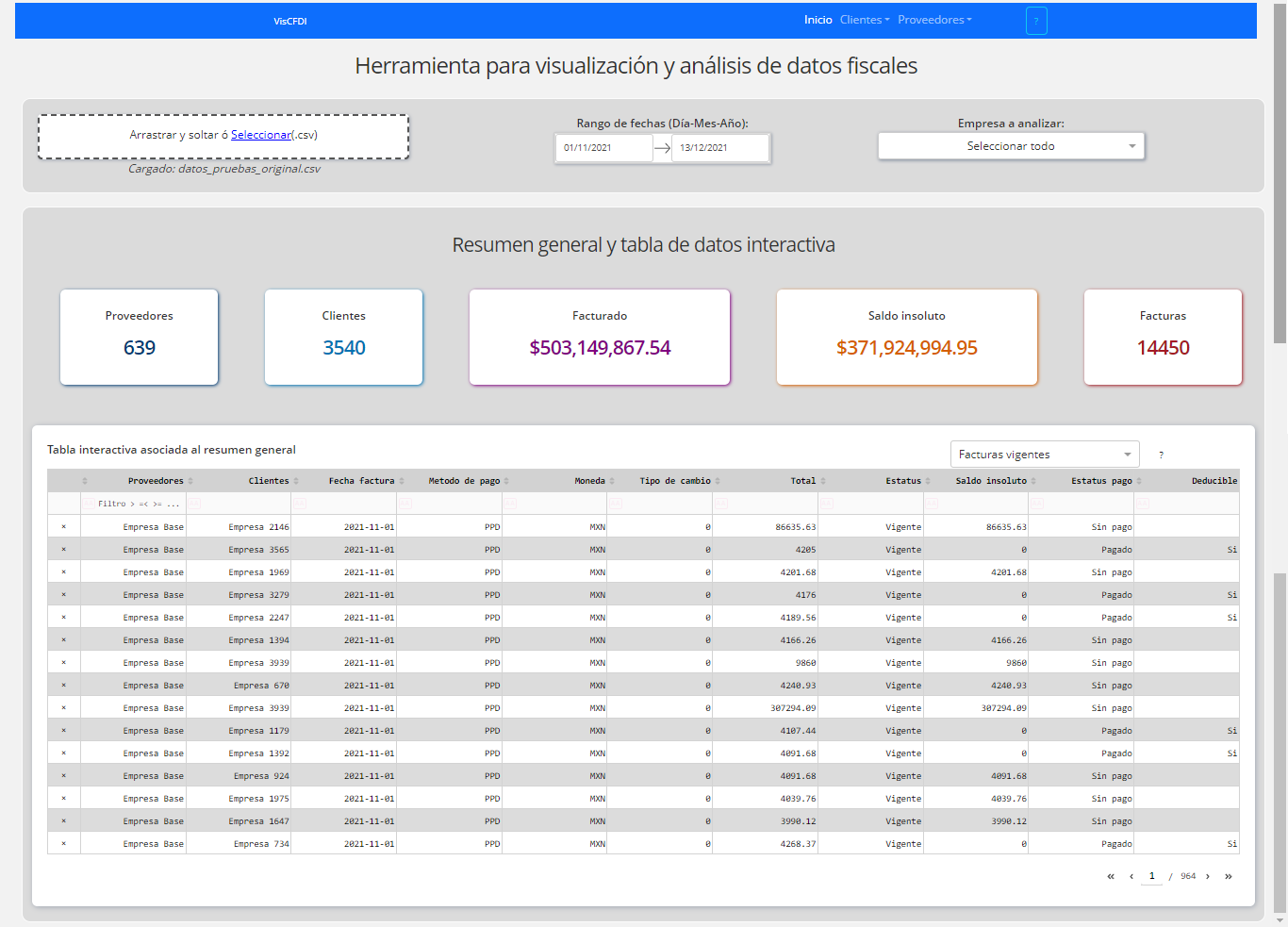This screenshot has height=927, width=1288.
Task: Click the Clientes 3540 summary card
Action: point(344,337)
